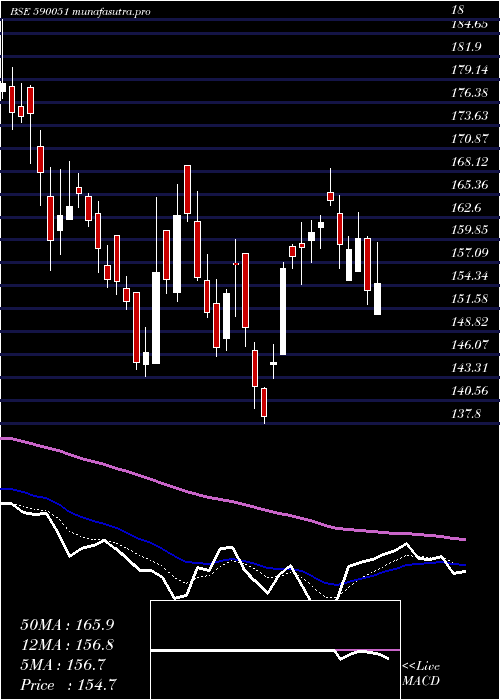Screen dimensions: 500x700
Task: Select the 157.09 price axis label
Action: (x=469, y=253)
